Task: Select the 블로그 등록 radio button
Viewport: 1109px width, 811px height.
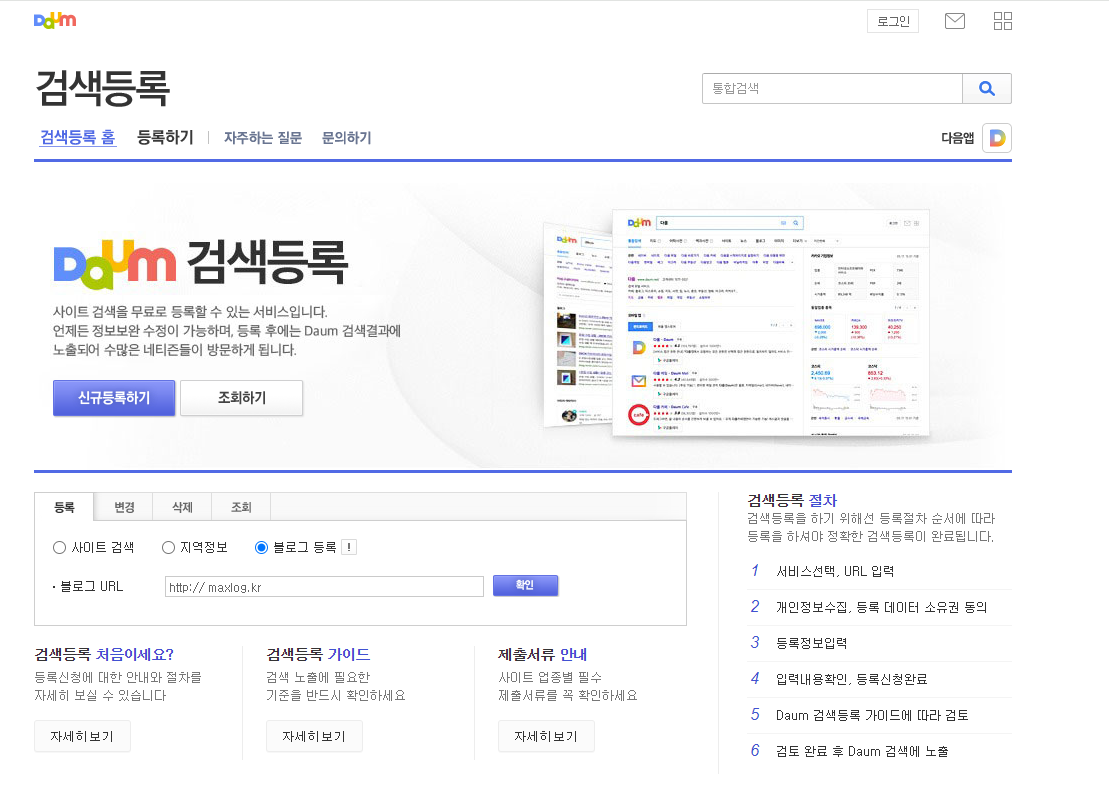Action: [261, 547]
